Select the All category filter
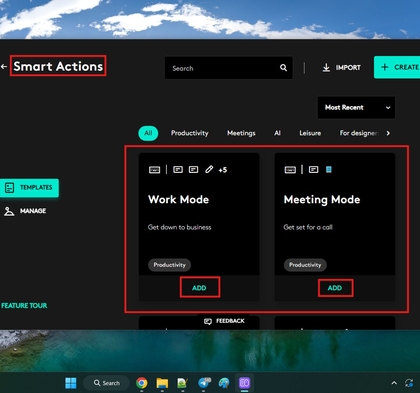 point(148,133)
